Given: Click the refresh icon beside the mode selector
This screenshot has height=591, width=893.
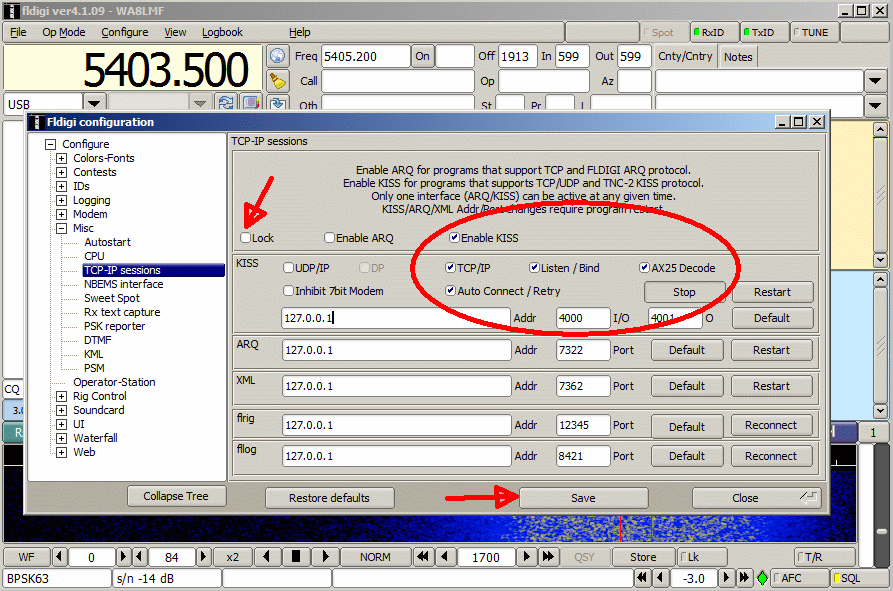Looking at the screenshot, I should coord(226,102).
